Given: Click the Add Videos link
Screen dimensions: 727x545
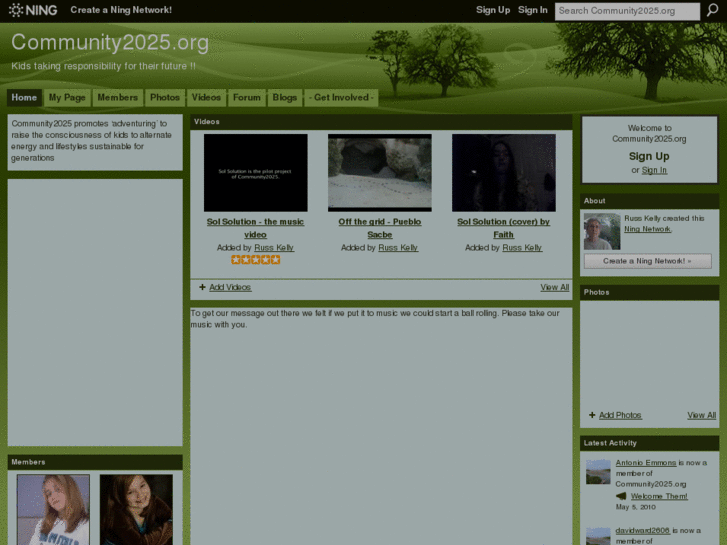Looking at the screenshot, I should tap(230, 287).
